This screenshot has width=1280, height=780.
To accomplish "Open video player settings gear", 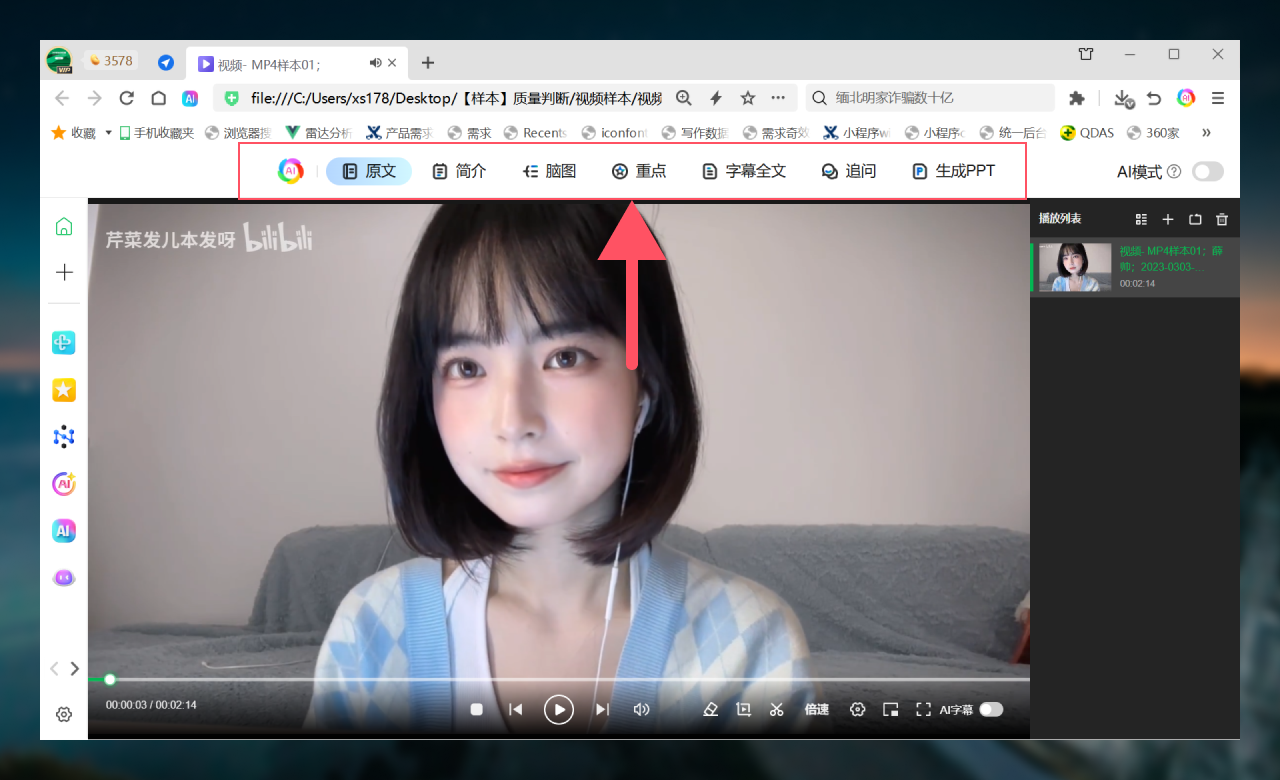I will click(x=857, y=709).
